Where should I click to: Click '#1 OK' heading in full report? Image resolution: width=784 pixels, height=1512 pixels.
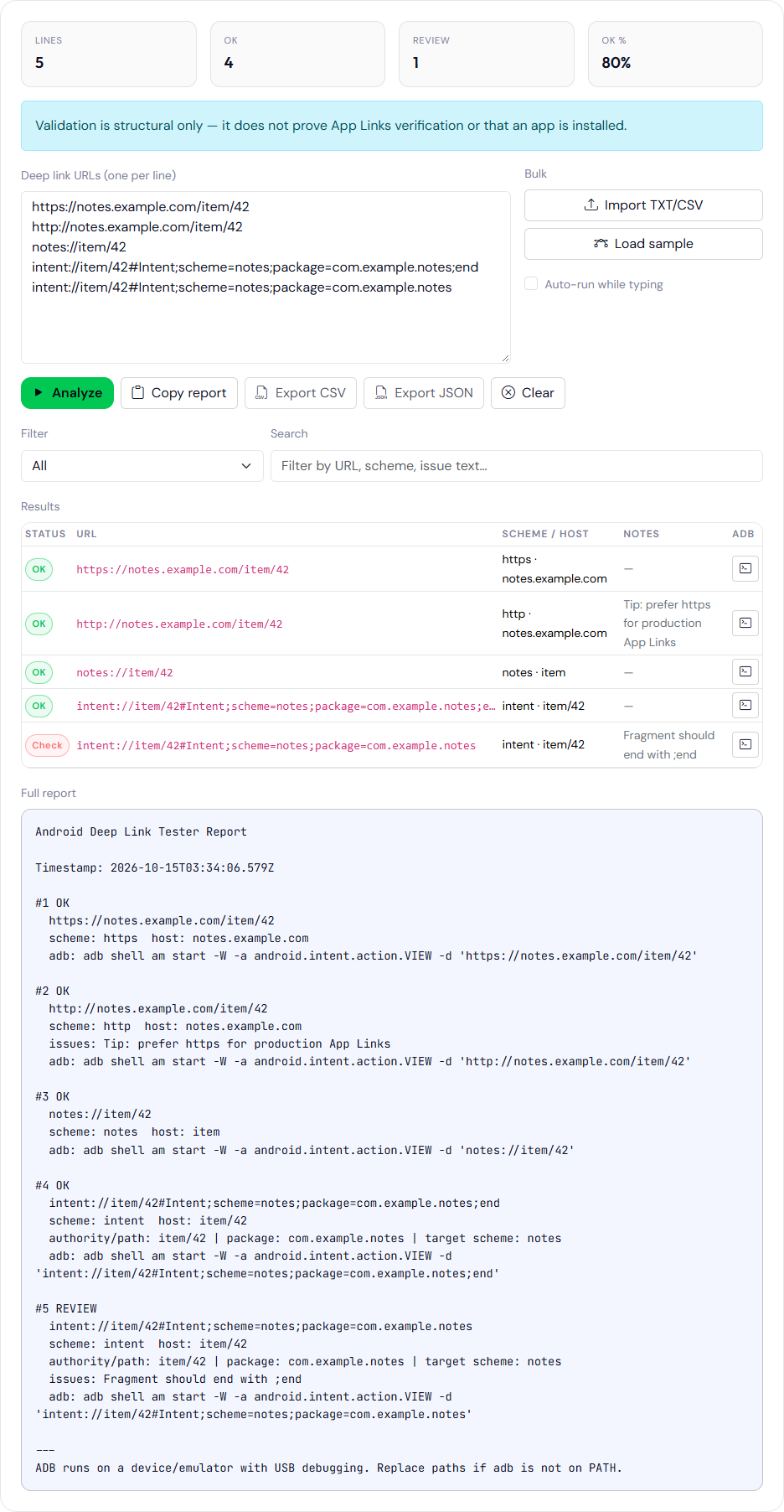[53, 904]
